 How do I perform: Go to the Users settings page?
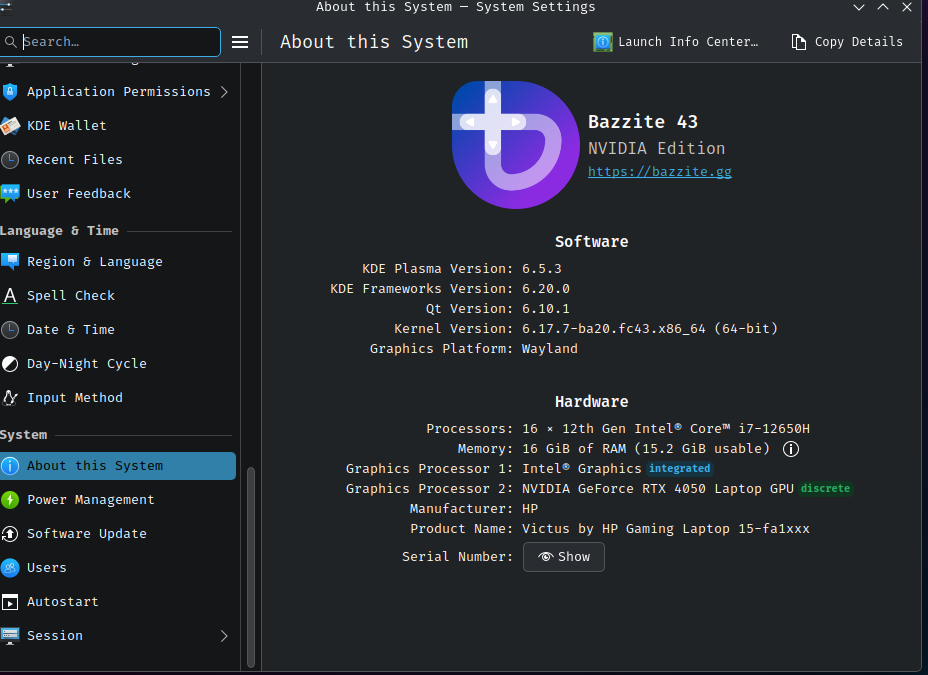(x=47, y=568)
